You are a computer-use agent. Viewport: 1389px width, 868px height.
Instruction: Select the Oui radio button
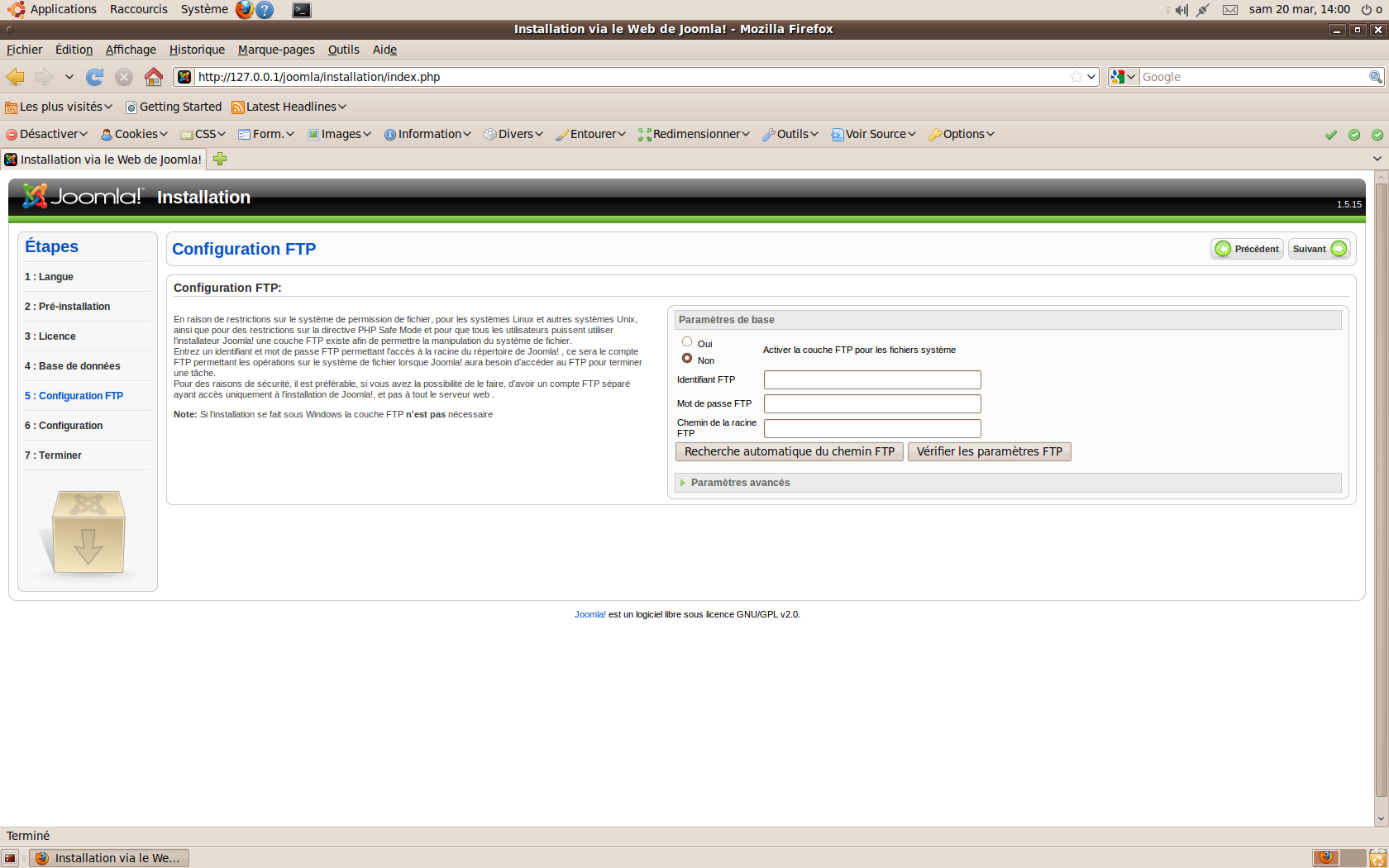[687, 341]
